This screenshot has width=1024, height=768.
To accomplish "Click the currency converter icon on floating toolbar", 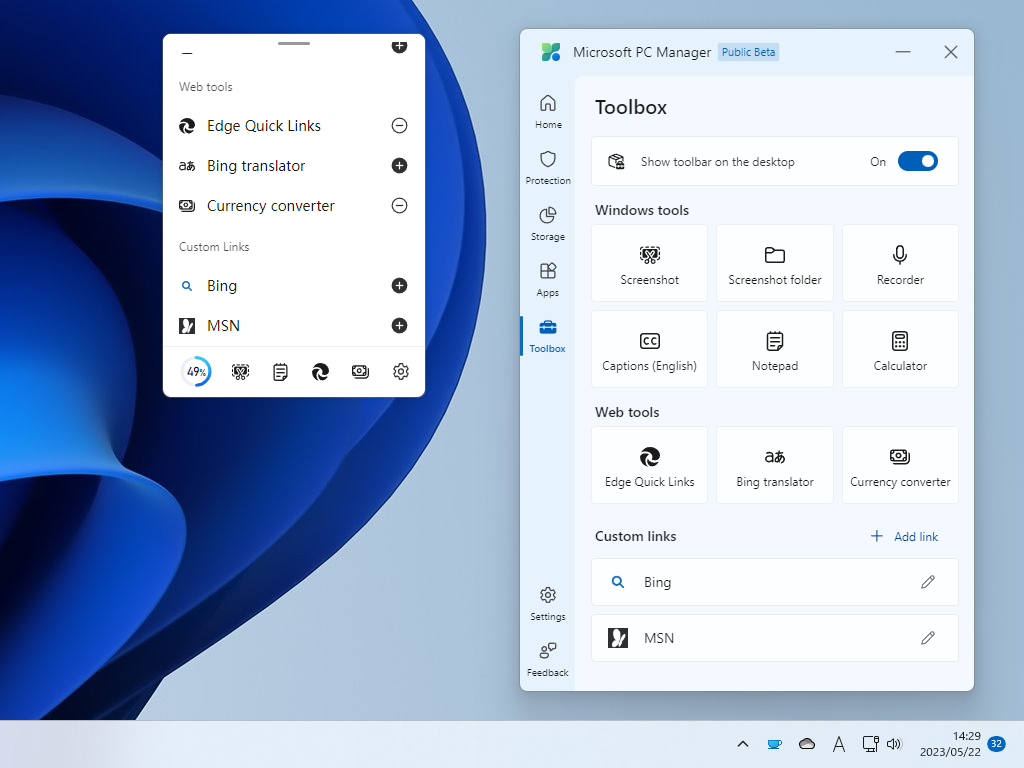I will click(x=360, y=372).
